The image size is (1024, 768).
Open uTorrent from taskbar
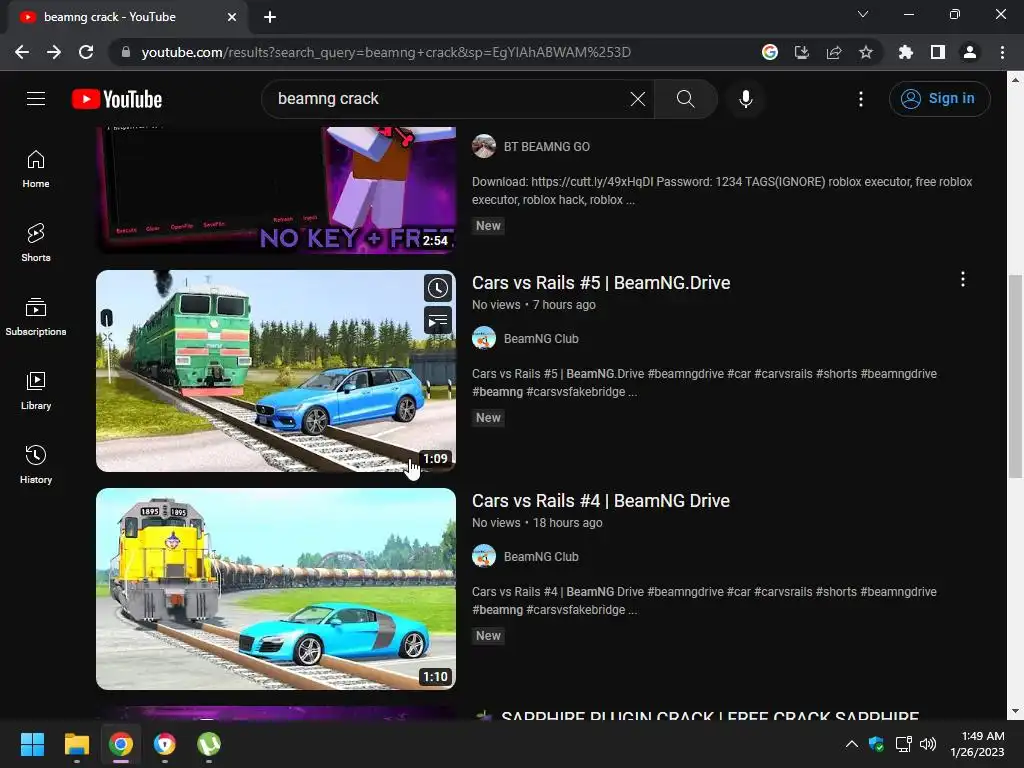click(x=208, y=744)
